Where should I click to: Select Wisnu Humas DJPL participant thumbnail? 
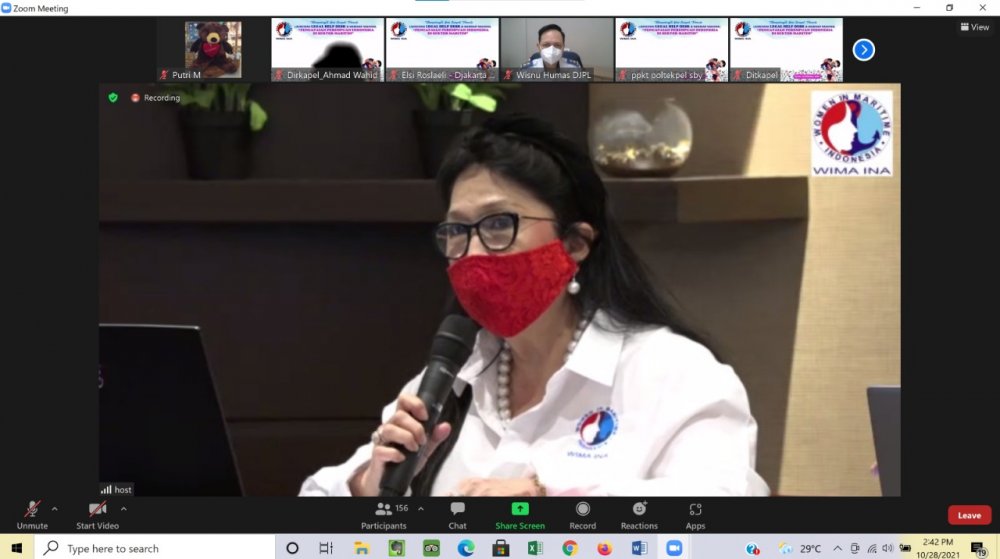tap(557, 50)
